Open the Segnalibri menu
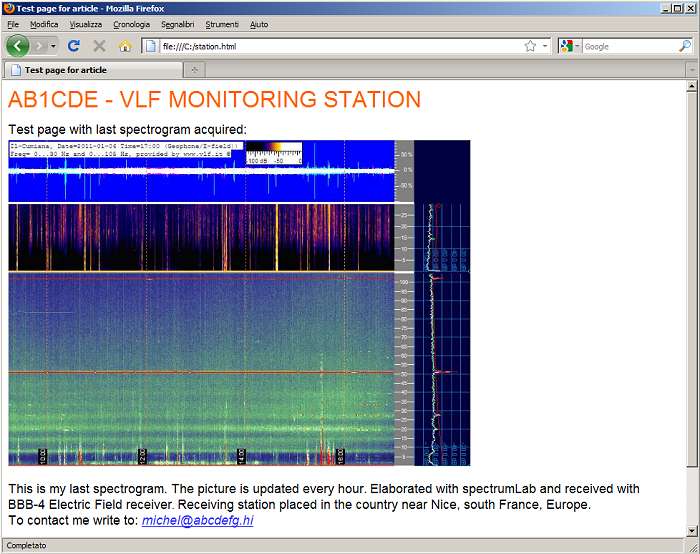The image size is (700, 554). [x=178, y=25]
